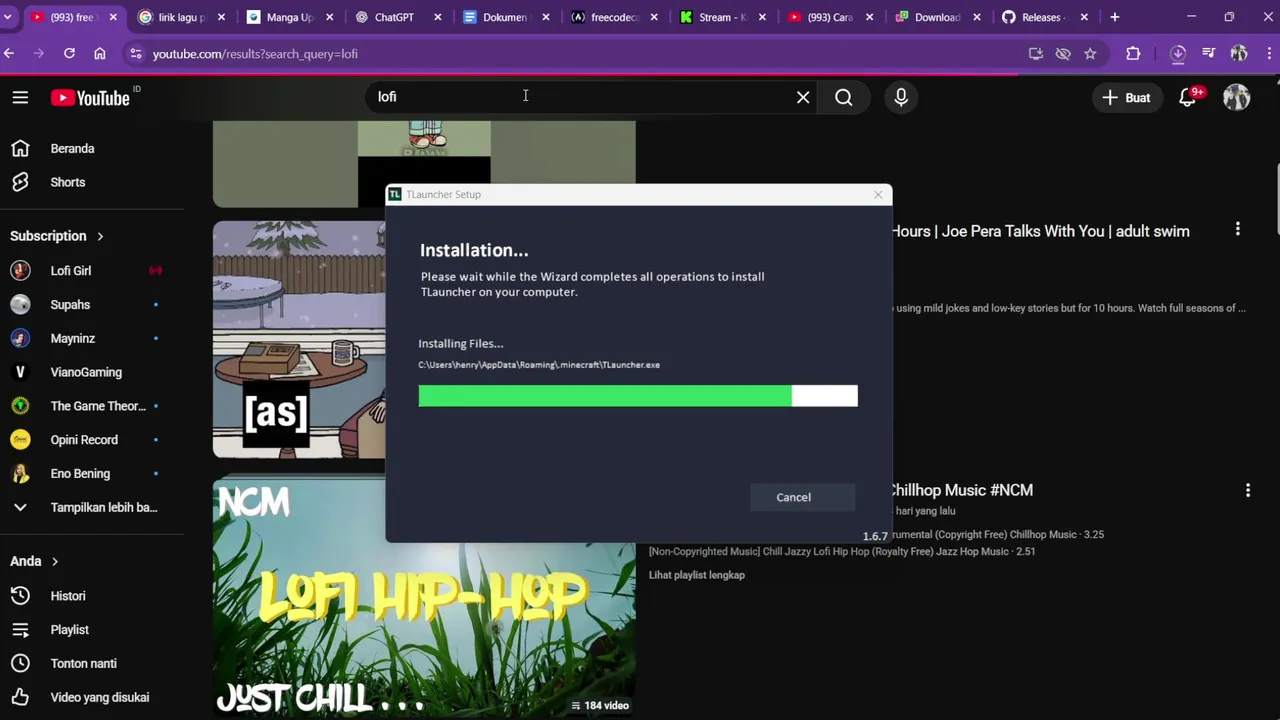
Task: Open the browser extensions puzzle icon
Action: [1133, 54]
